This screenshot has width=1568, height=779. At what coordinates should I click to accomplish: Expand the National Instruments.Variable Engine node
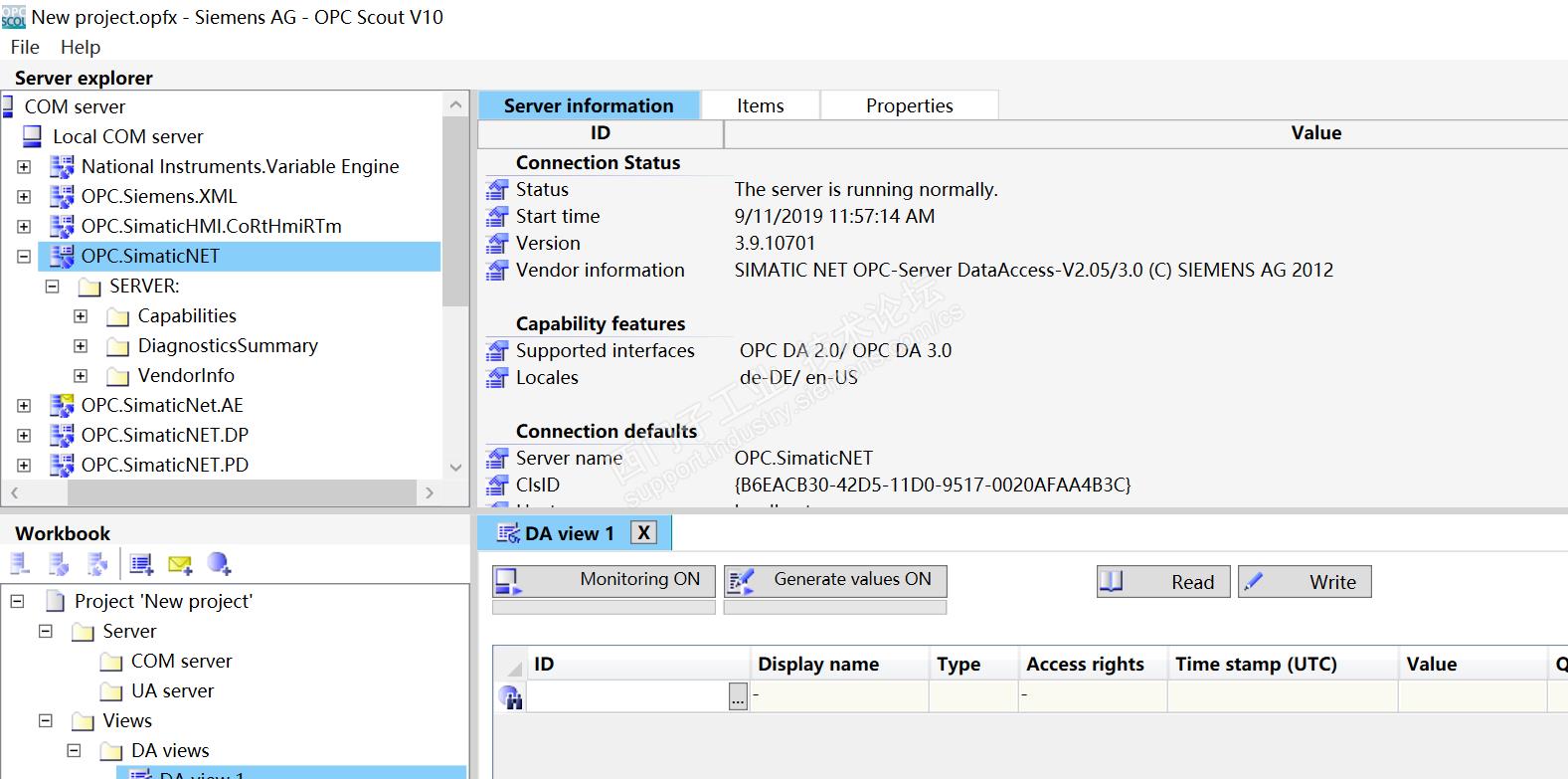(24, 167)
